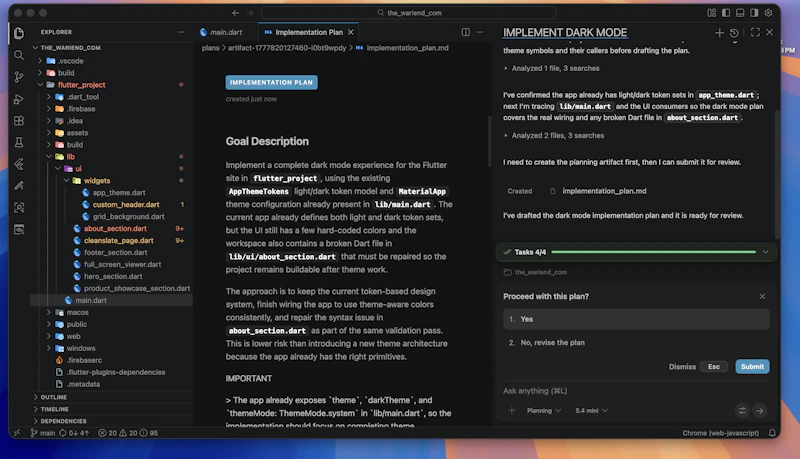Image resolution: width=800 pixels, height=459 pixels.
Task: Open customize layout icon
Action: (x=712, y=13)
